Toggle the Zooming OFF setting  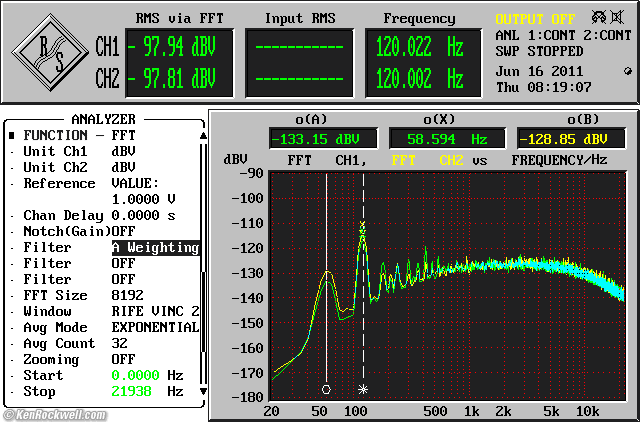(104, 359)
